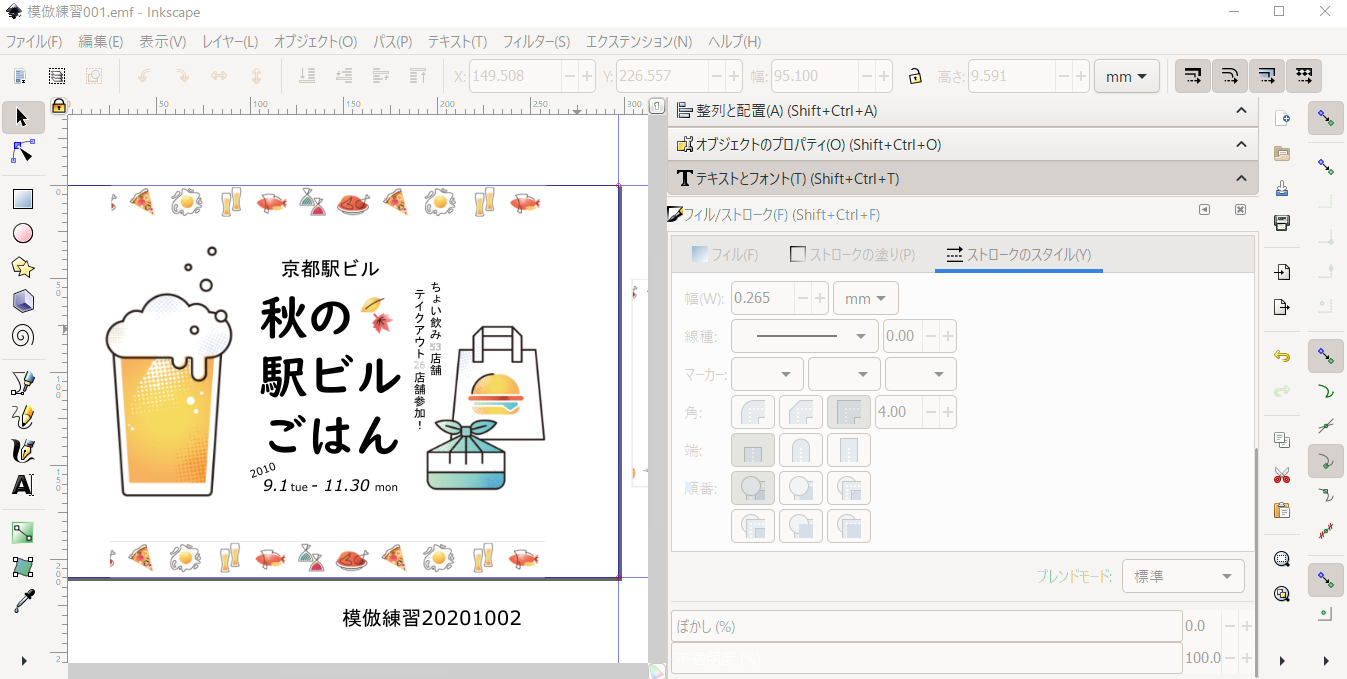
Task: Click the X coordinate input field
Action: coord(514,76)
